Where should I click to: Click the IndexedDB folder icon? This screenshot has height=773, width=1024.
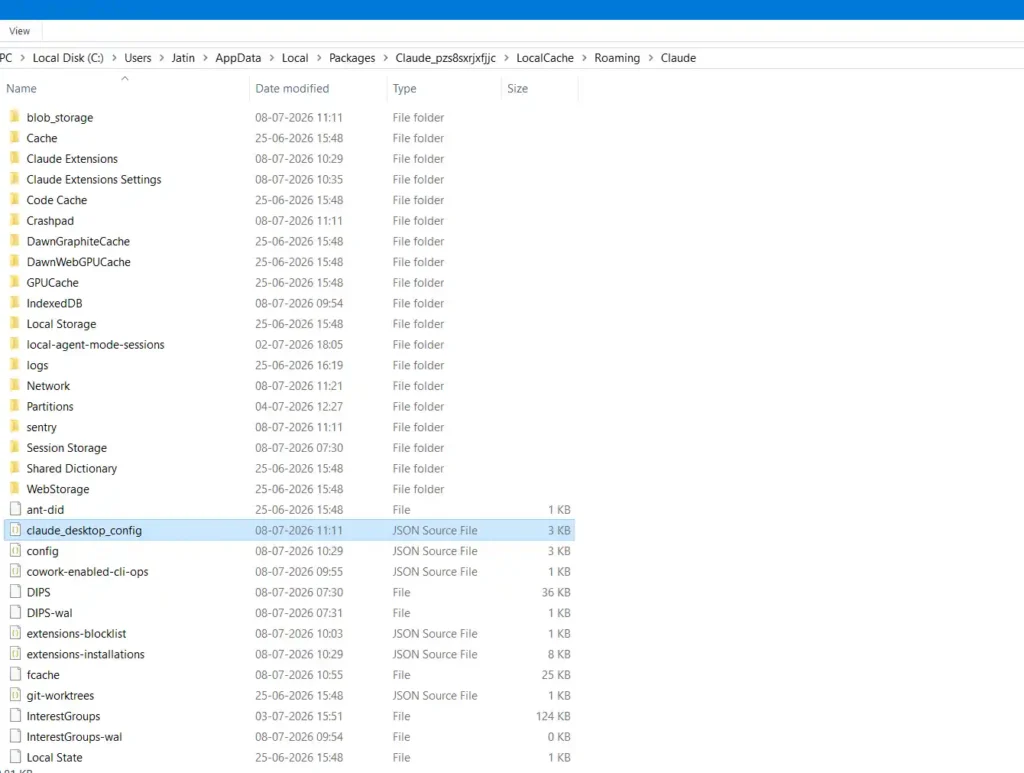coord(15,303)
